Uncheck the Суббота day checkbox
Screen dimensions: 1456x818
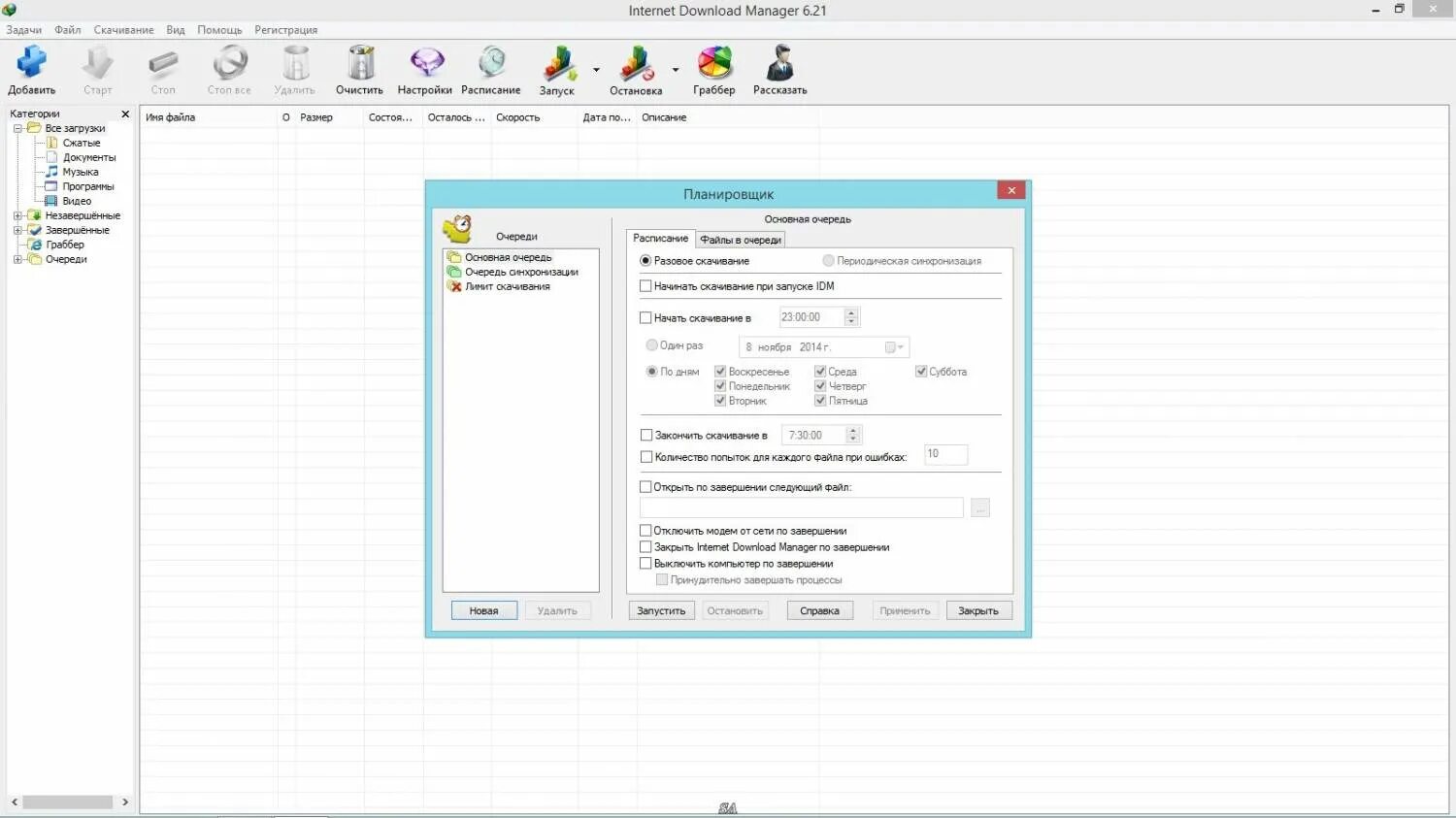pos(920,371)
